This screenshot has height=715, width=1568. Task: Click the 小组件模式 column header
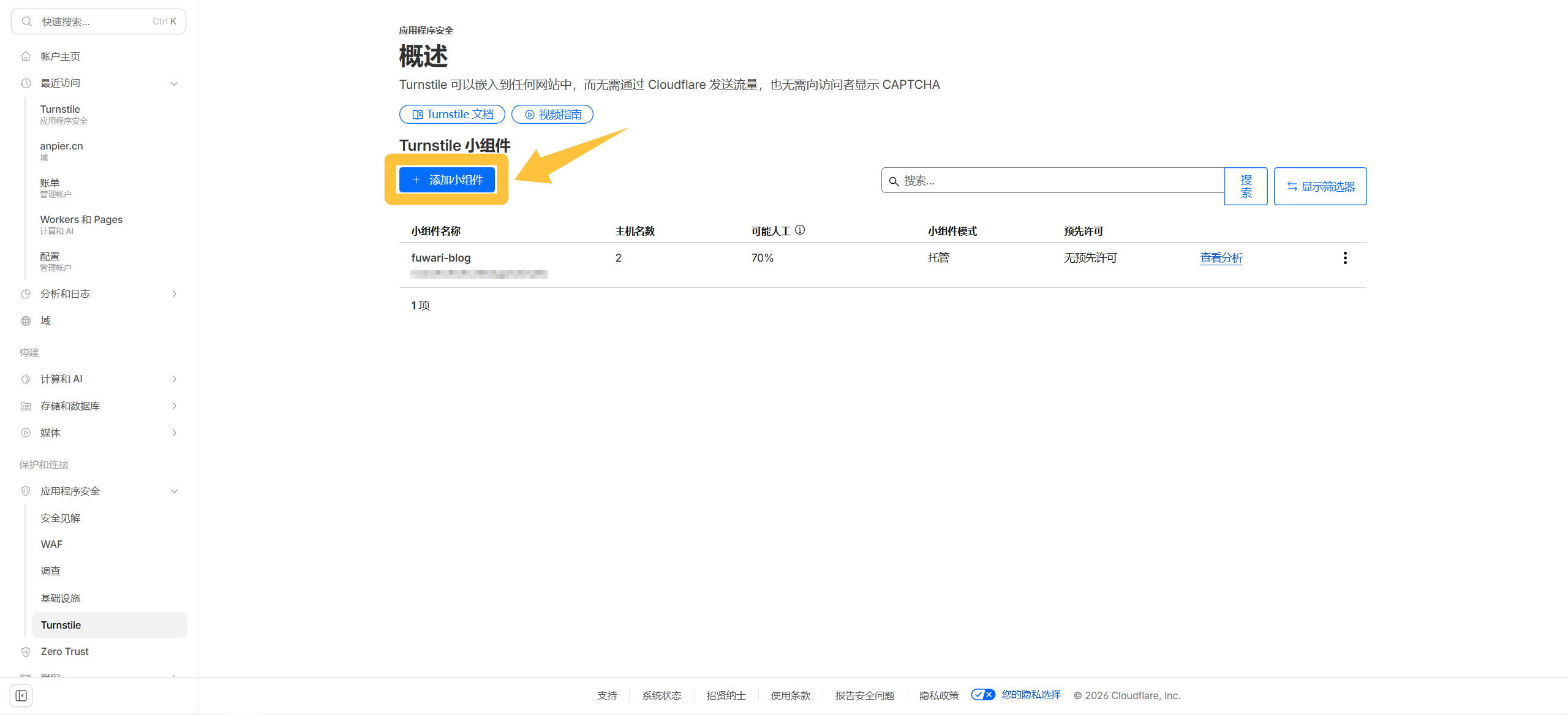(952, 231)
